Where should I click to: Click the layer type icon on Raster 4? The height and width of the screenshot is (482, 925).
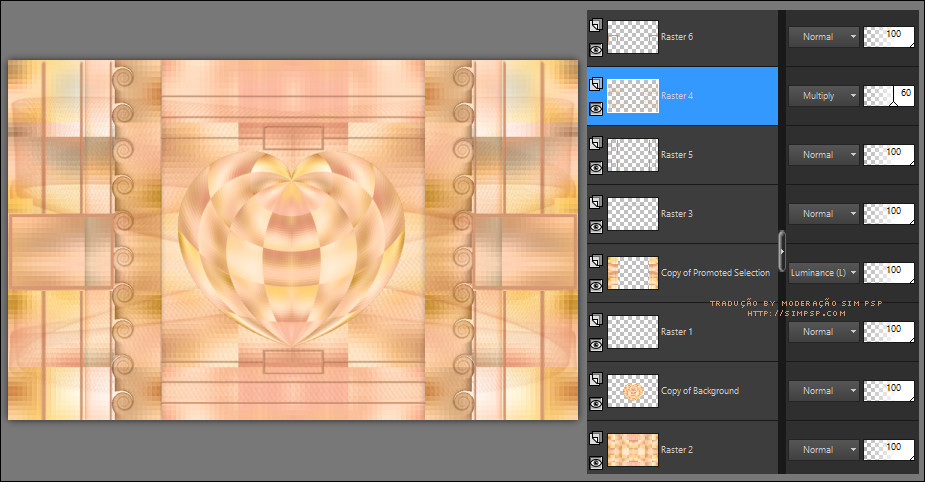point(596,85)
